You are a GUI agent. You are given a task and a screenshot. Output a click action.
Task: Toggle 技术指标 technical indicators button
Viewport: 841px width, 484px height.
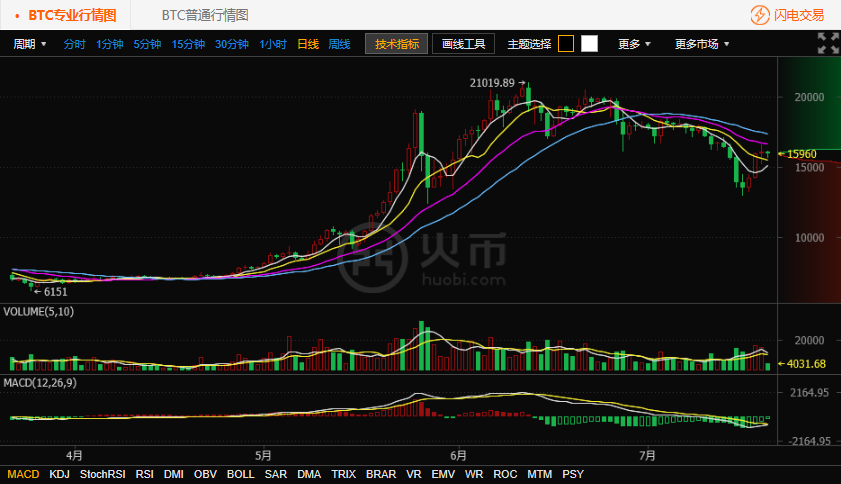[x=396, y=44]
